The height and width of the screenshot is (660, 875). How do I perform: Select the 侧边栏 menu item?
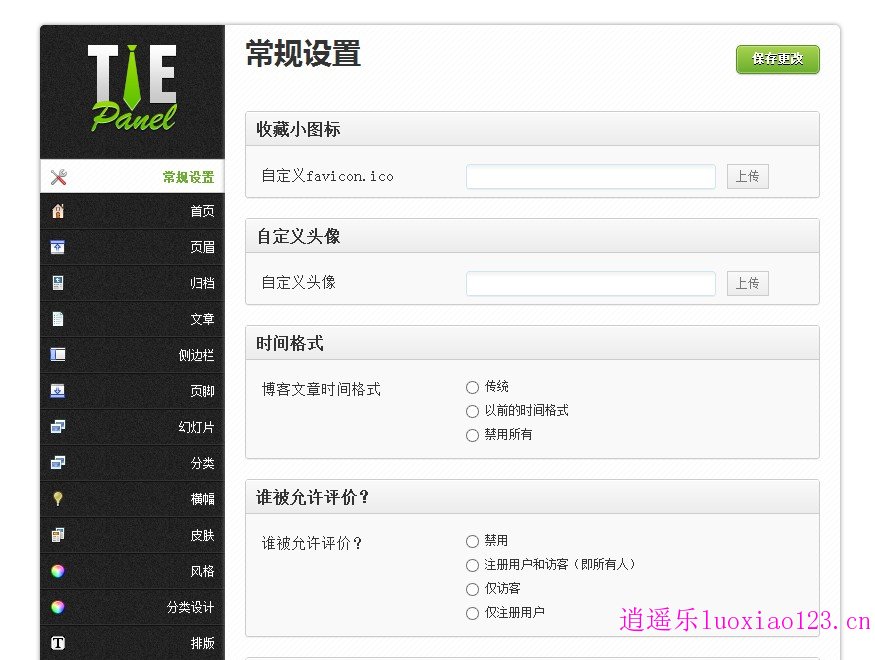click(x=132, y=355)
